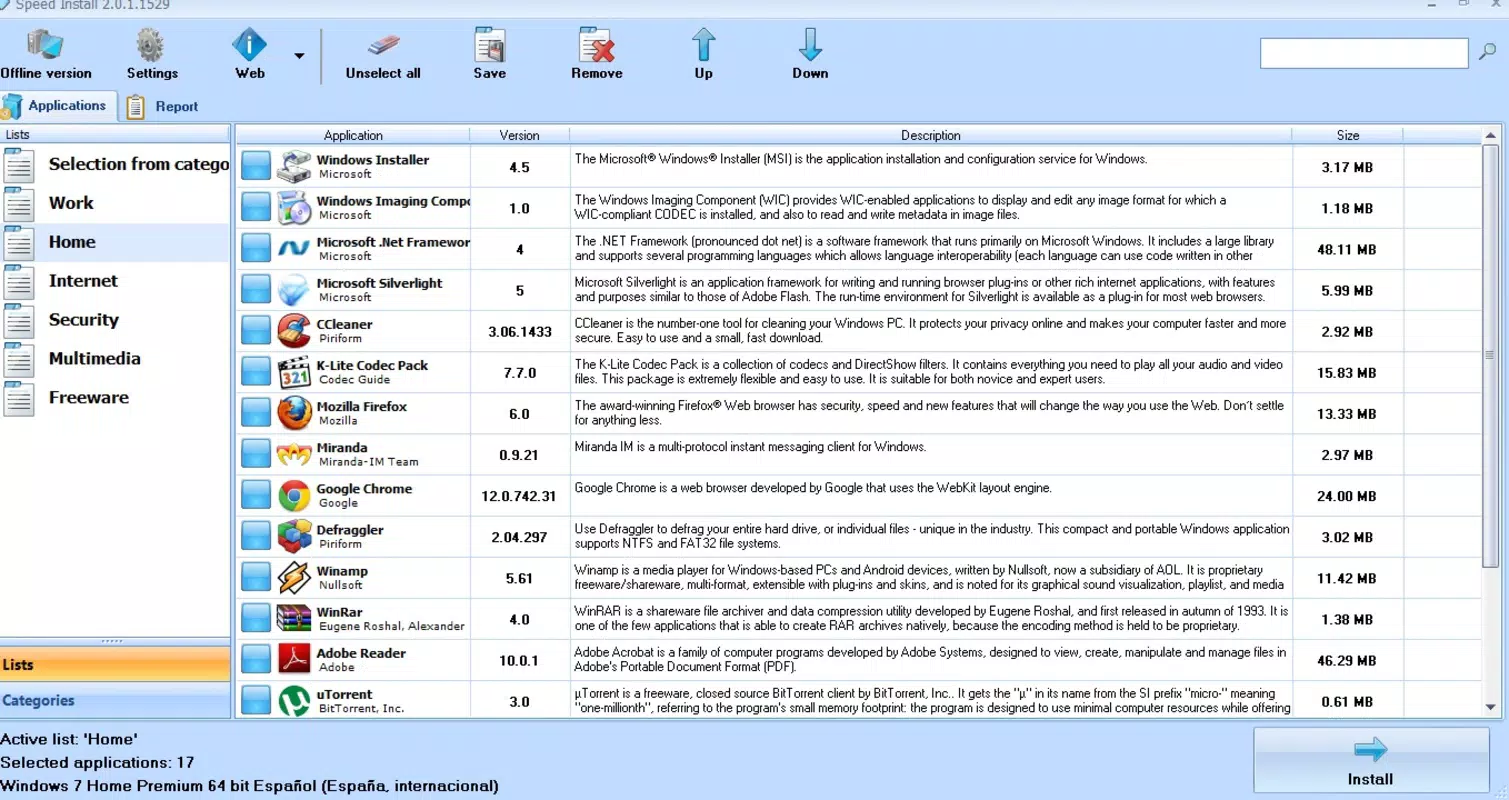Select the Internet list

(x=115, y=281)
